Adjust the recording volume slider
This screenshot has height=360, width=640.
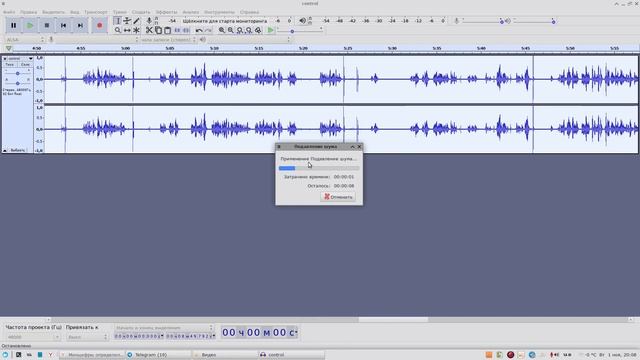(x=483, y=21)
